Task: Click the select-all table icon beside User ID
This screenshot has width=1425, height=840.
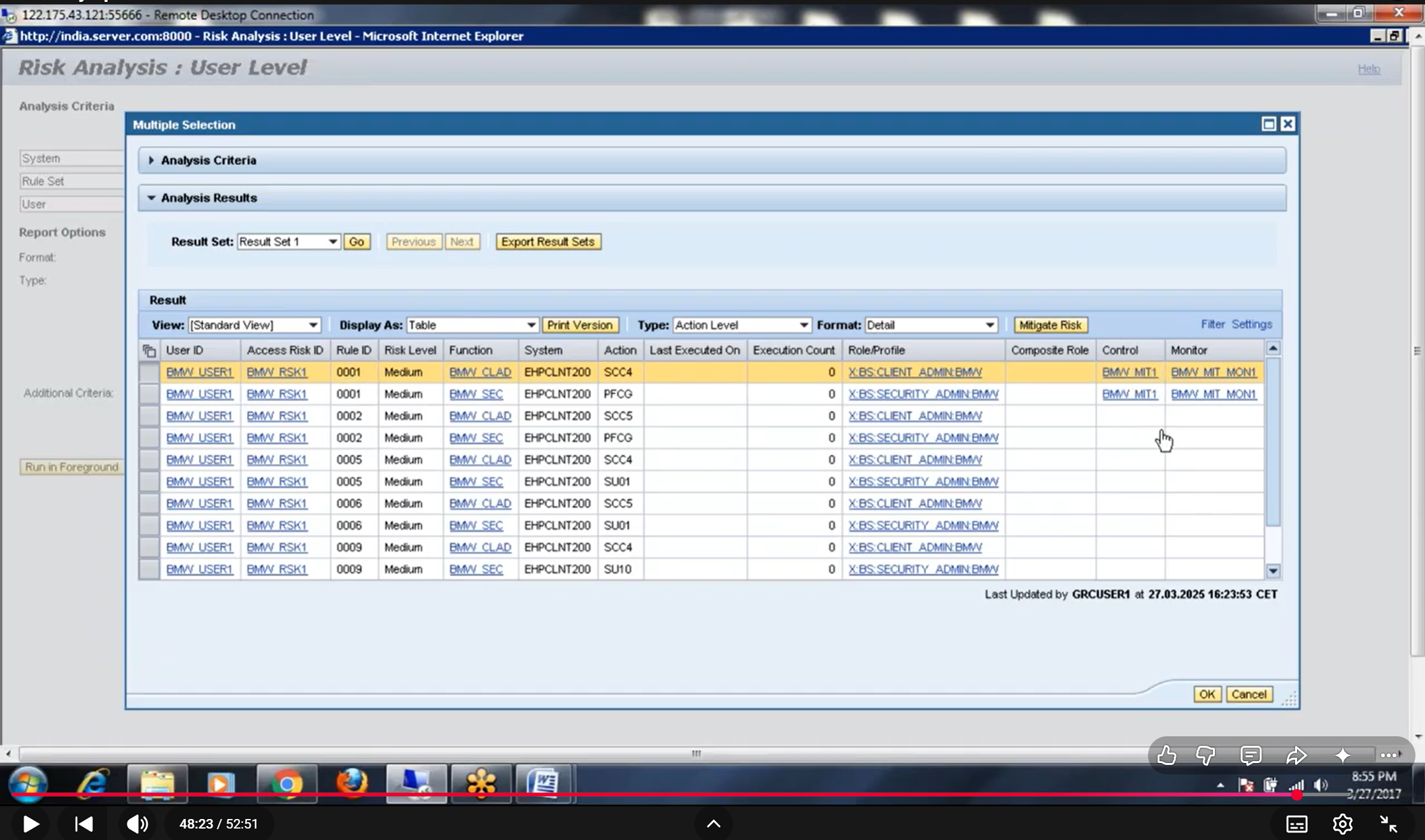Action: point(149,351)
